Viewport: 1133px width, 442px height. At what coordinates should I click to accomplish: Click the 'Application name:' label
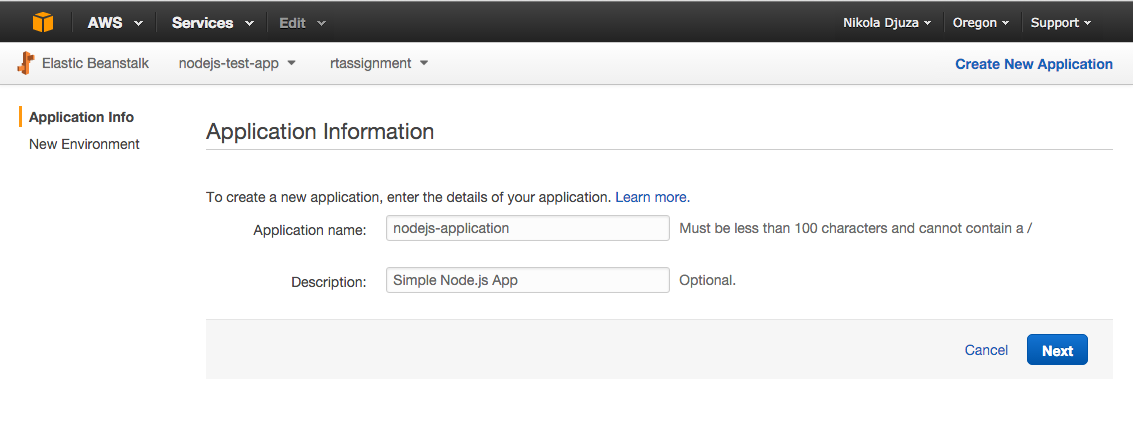tap(310, 230)
